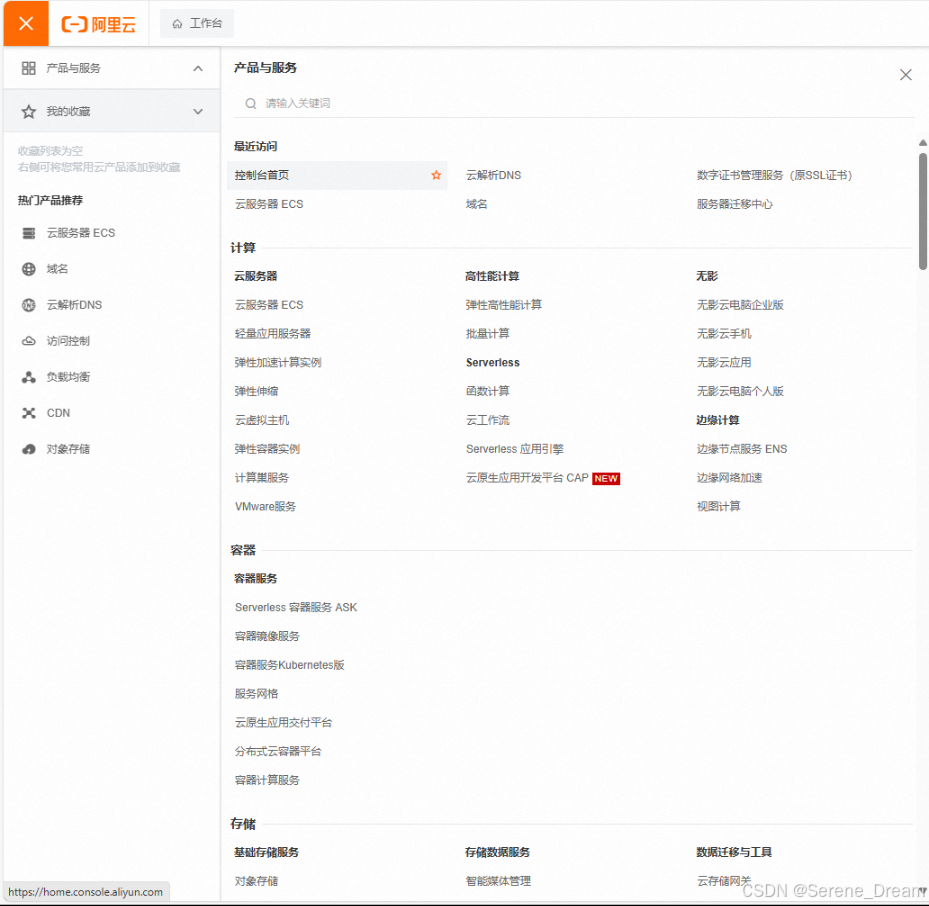The image size is (929, 906).
Task: Click the Aliyun logo
Action: tap(99, 24)
